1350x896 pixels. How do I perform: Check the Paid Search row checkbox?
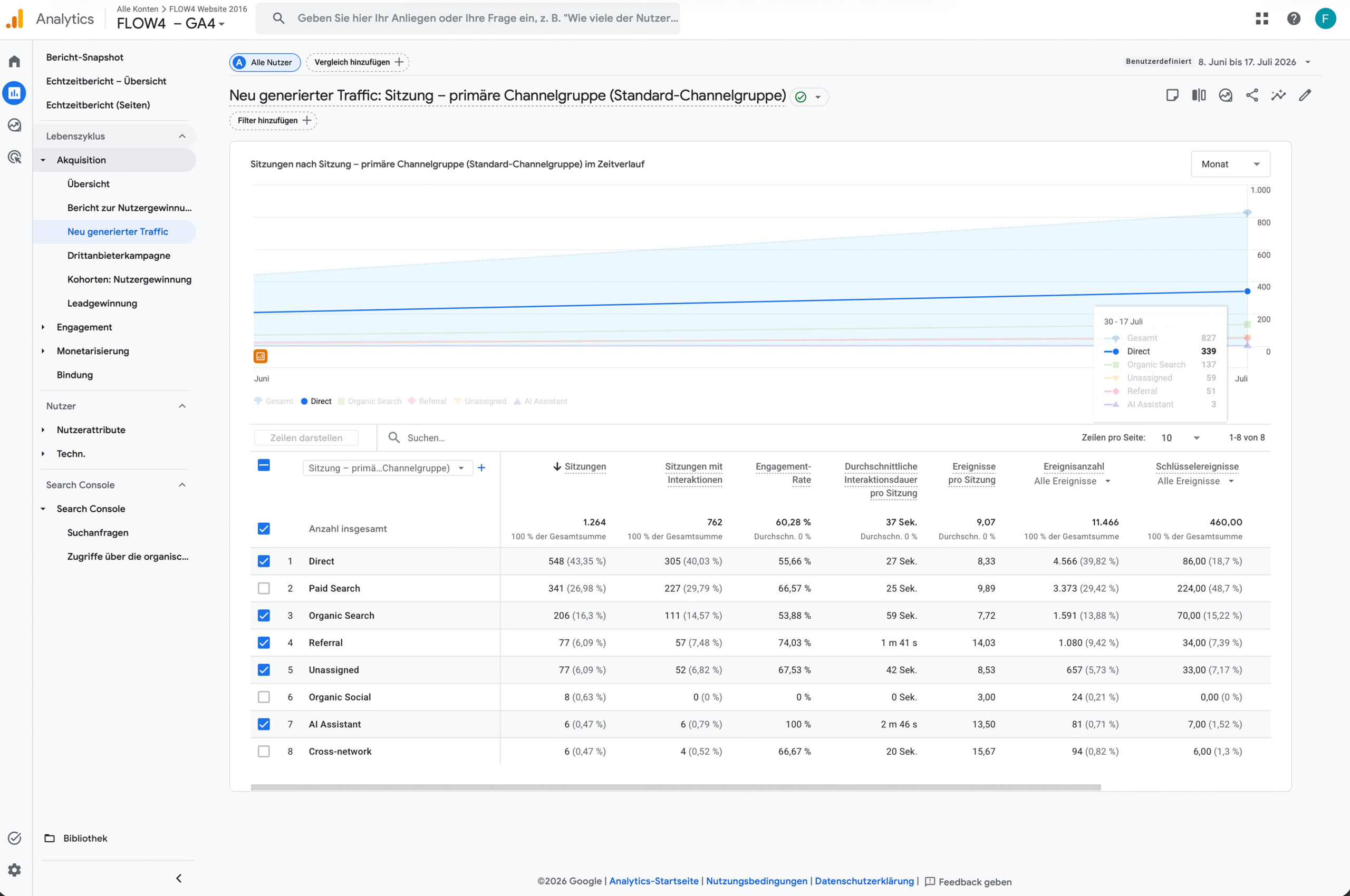click(x=264, y=588)
